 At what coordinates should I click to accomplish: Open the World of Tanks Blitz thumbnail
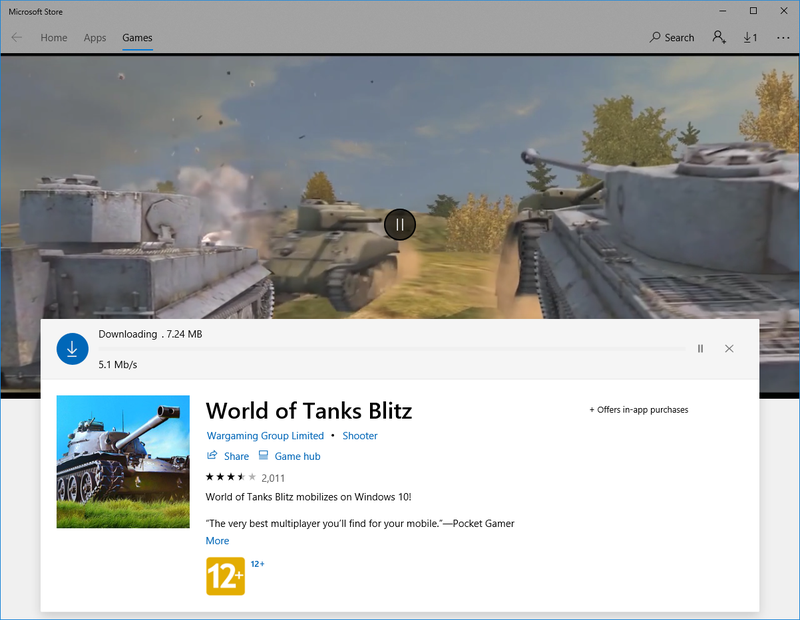[x=123, y=461]
